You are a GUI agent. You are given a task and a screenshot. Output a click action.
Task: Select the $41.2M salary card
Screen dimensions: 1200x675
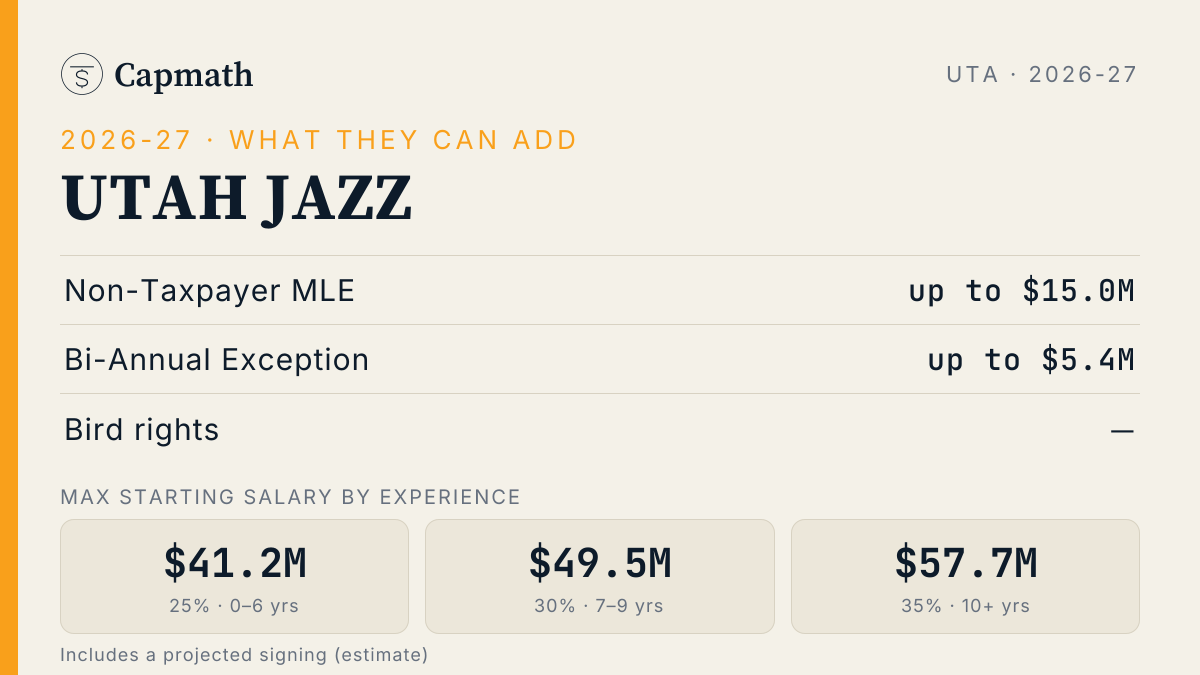[235, 576]
